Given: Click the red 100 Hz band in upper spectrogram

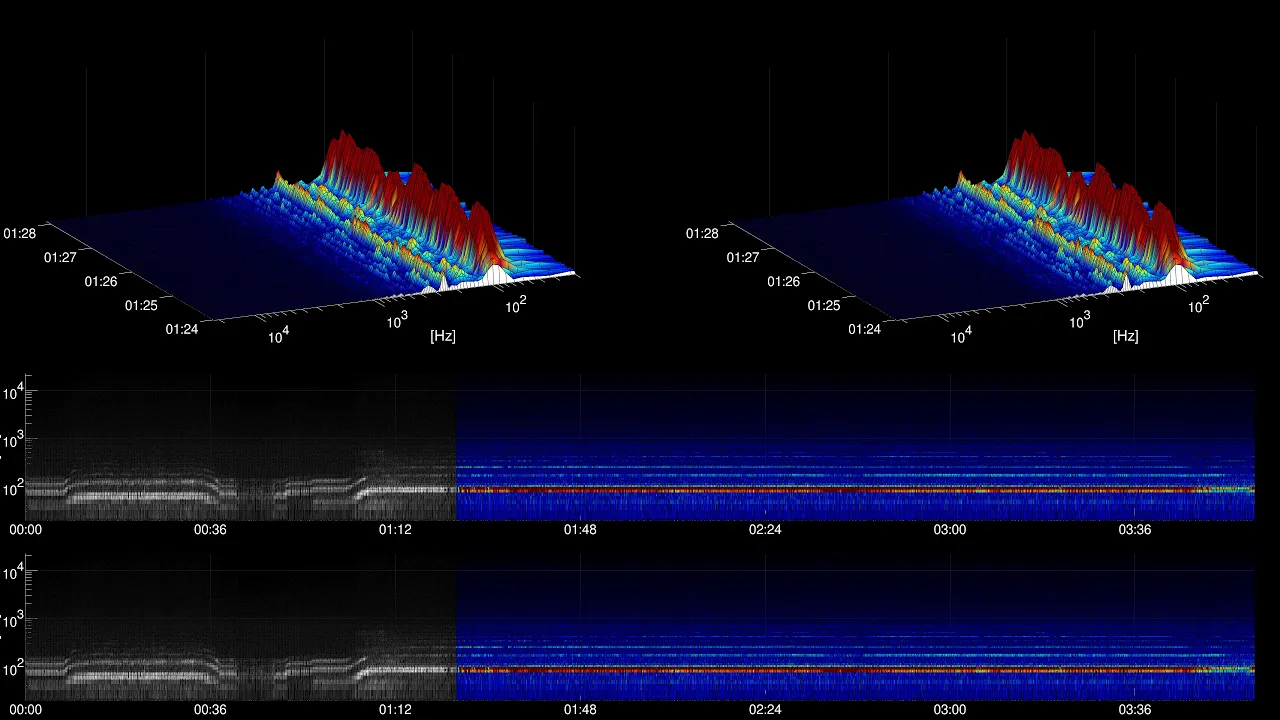Looking at the screenshot, I should click(855, 490).
